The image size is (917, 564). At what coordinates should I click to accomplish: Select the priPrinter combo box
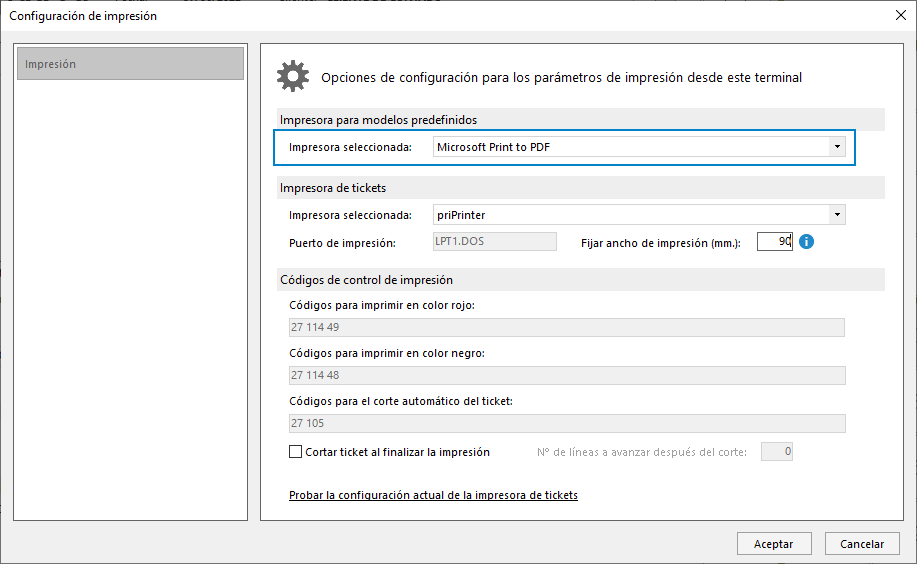click(x=639, y=215)
